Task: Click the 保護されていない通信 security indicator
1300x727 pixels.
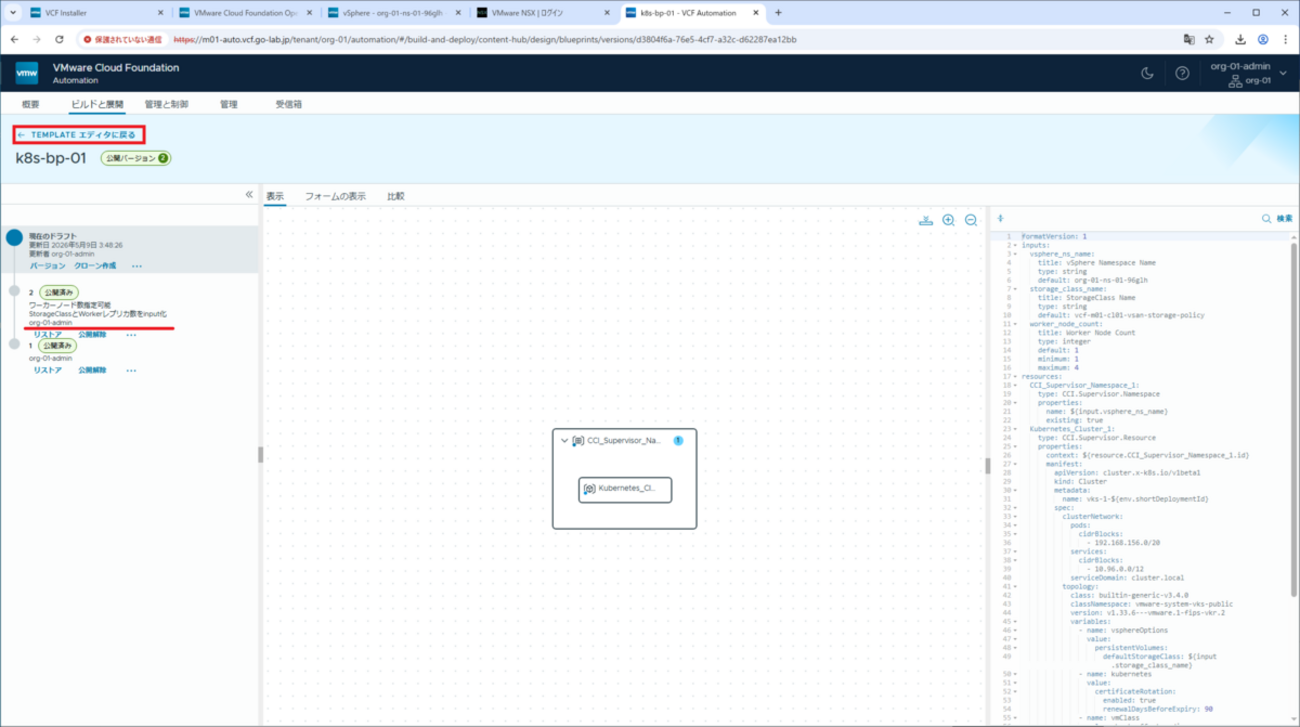Action: 123,40
